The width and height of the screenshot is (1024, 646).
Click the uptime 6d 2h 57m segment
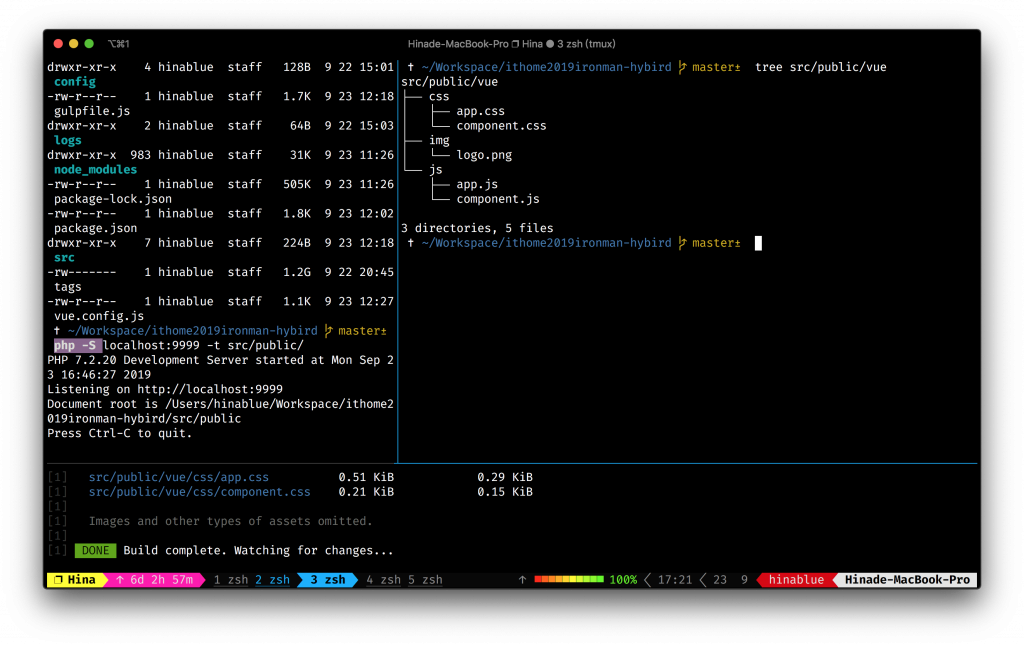(154, 580)
